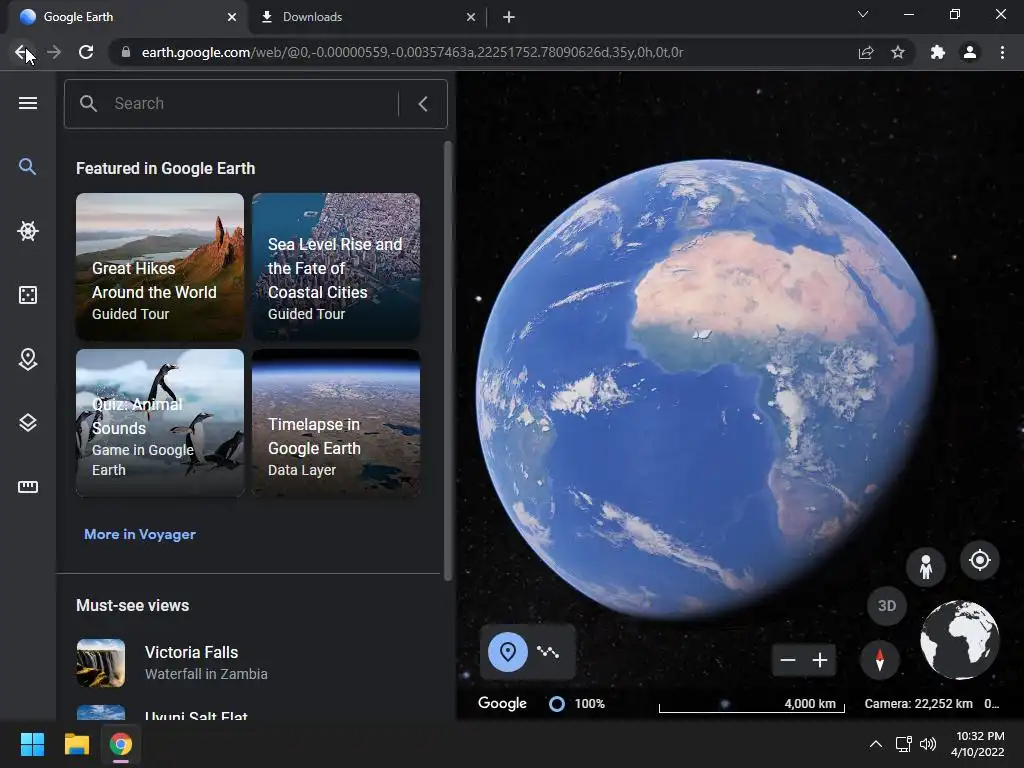Screen dimensions: 1024x768
Task: Click the Google logo on the map
Action: tap(502, 703)
